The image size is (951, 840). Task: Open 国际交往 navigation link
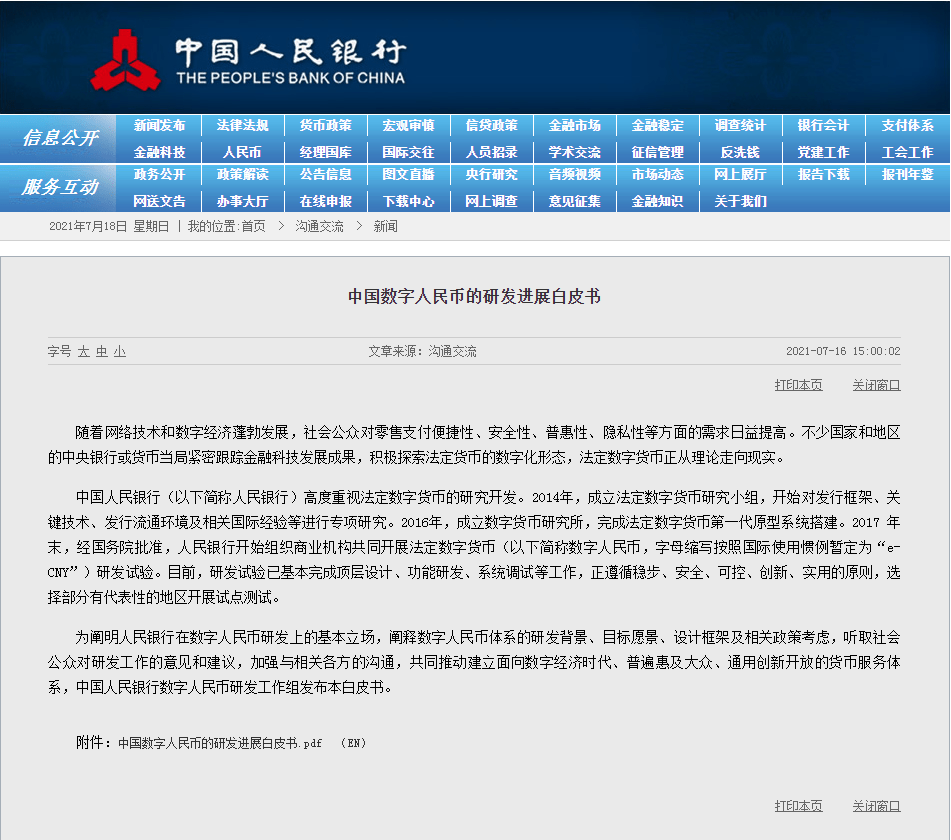click(408, 152)
